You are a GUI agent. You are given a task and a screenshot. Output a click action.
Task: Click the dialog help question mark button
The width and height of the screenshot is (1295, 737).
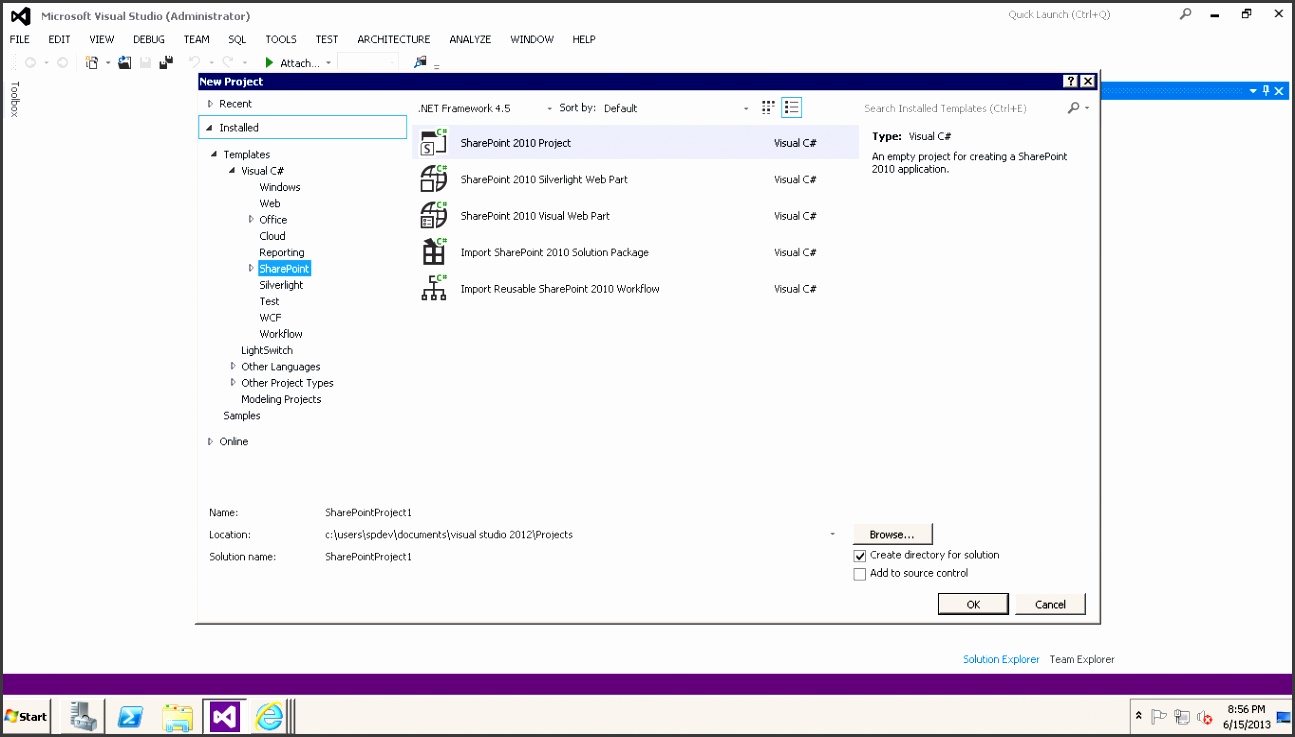[x=1070, y=82]
